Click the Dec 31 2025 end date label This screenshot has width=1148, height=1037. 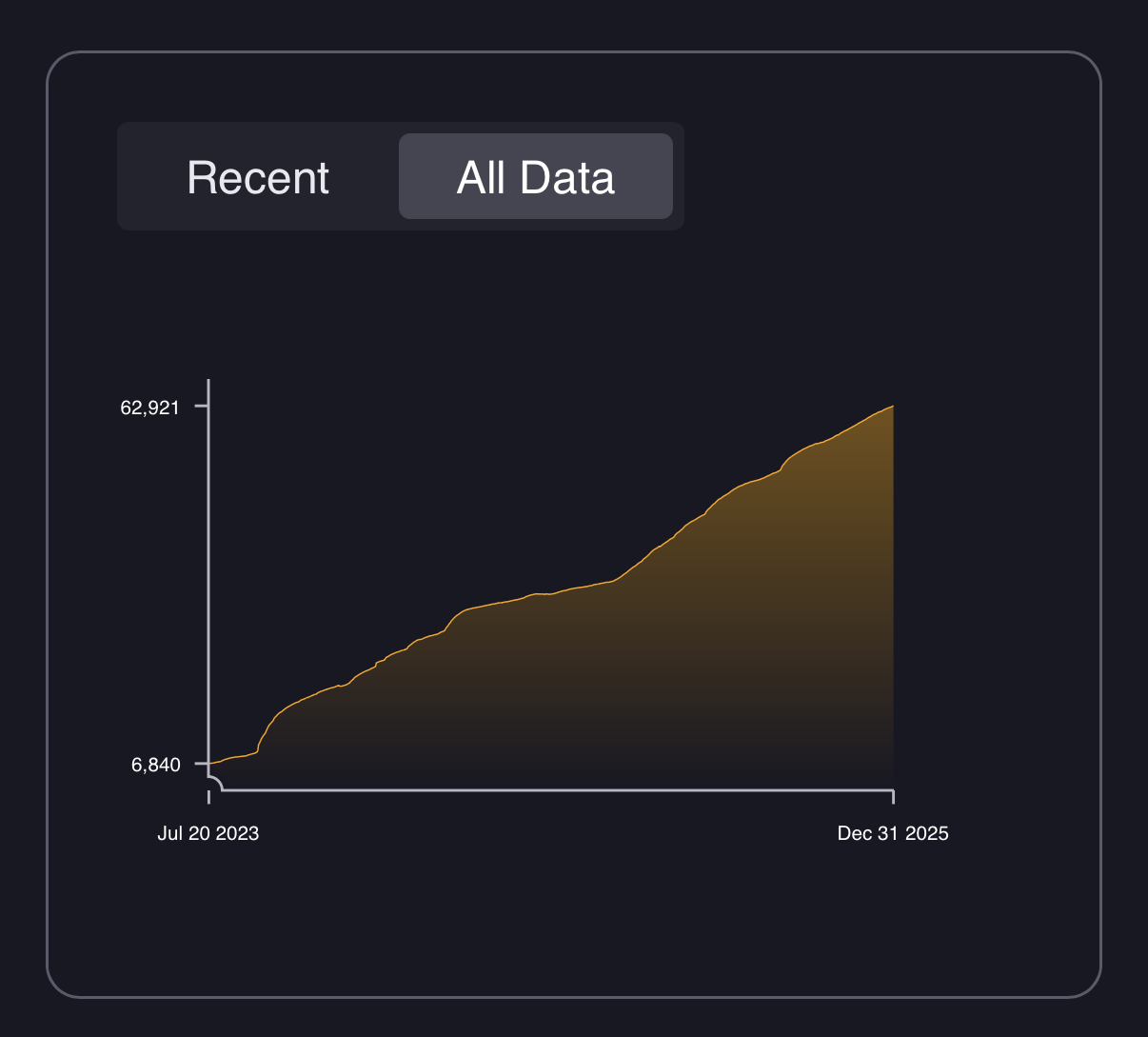893,833
